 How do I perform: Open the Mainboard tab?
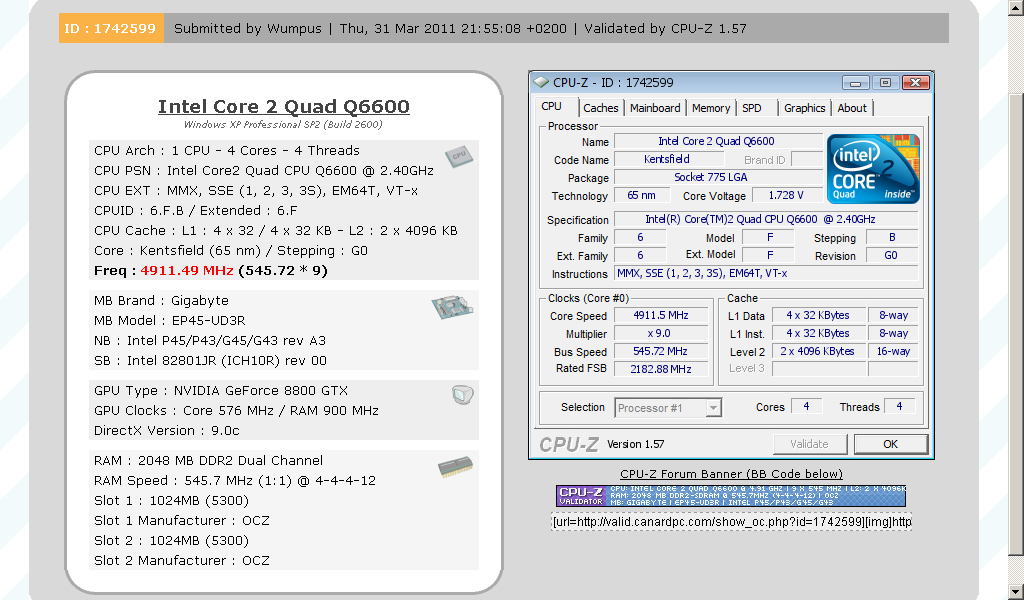655,108
